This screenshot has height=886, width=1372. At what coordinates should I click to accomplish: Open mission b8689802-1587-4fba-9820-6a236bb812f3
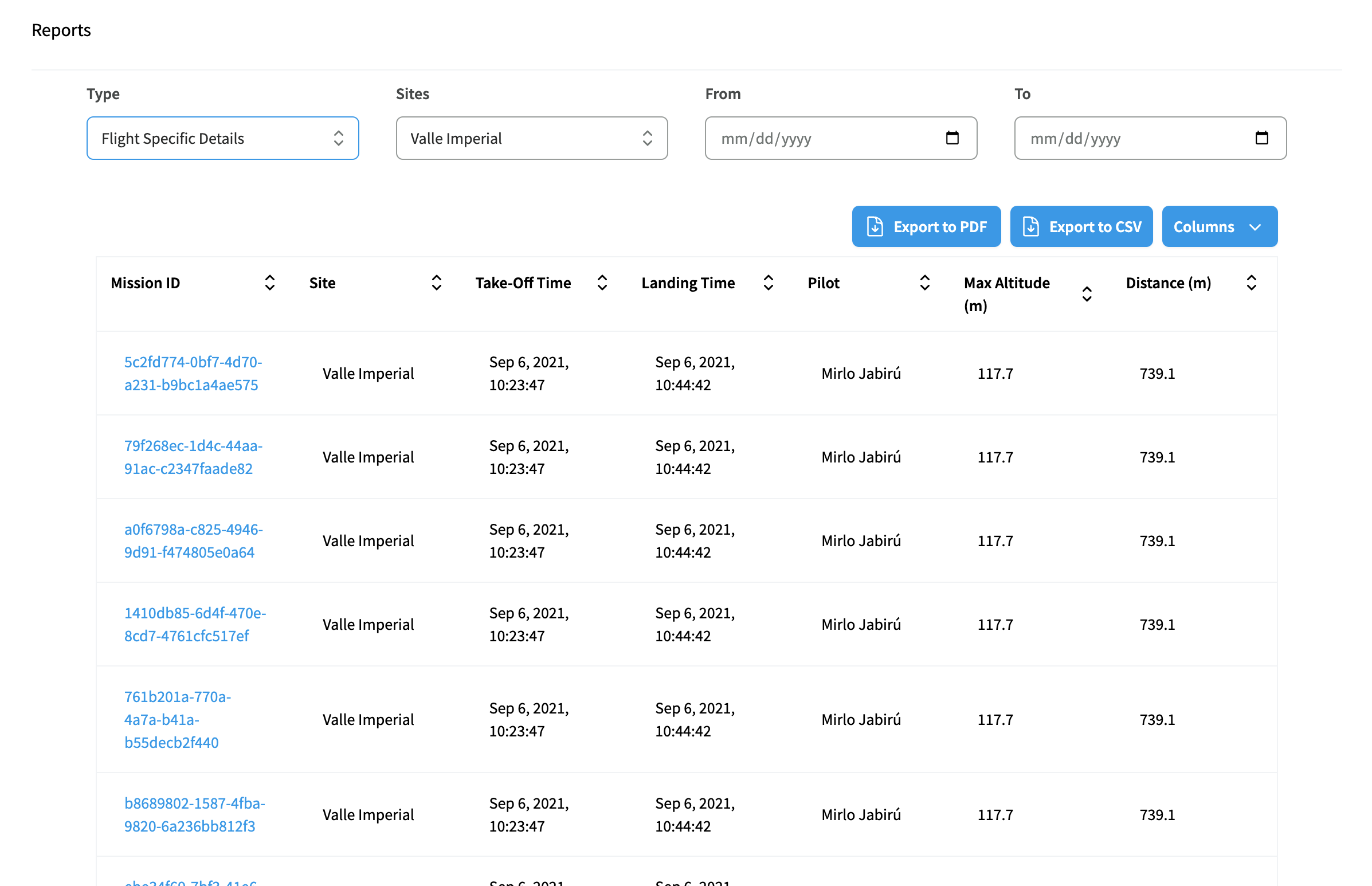[x=194, y=815]
